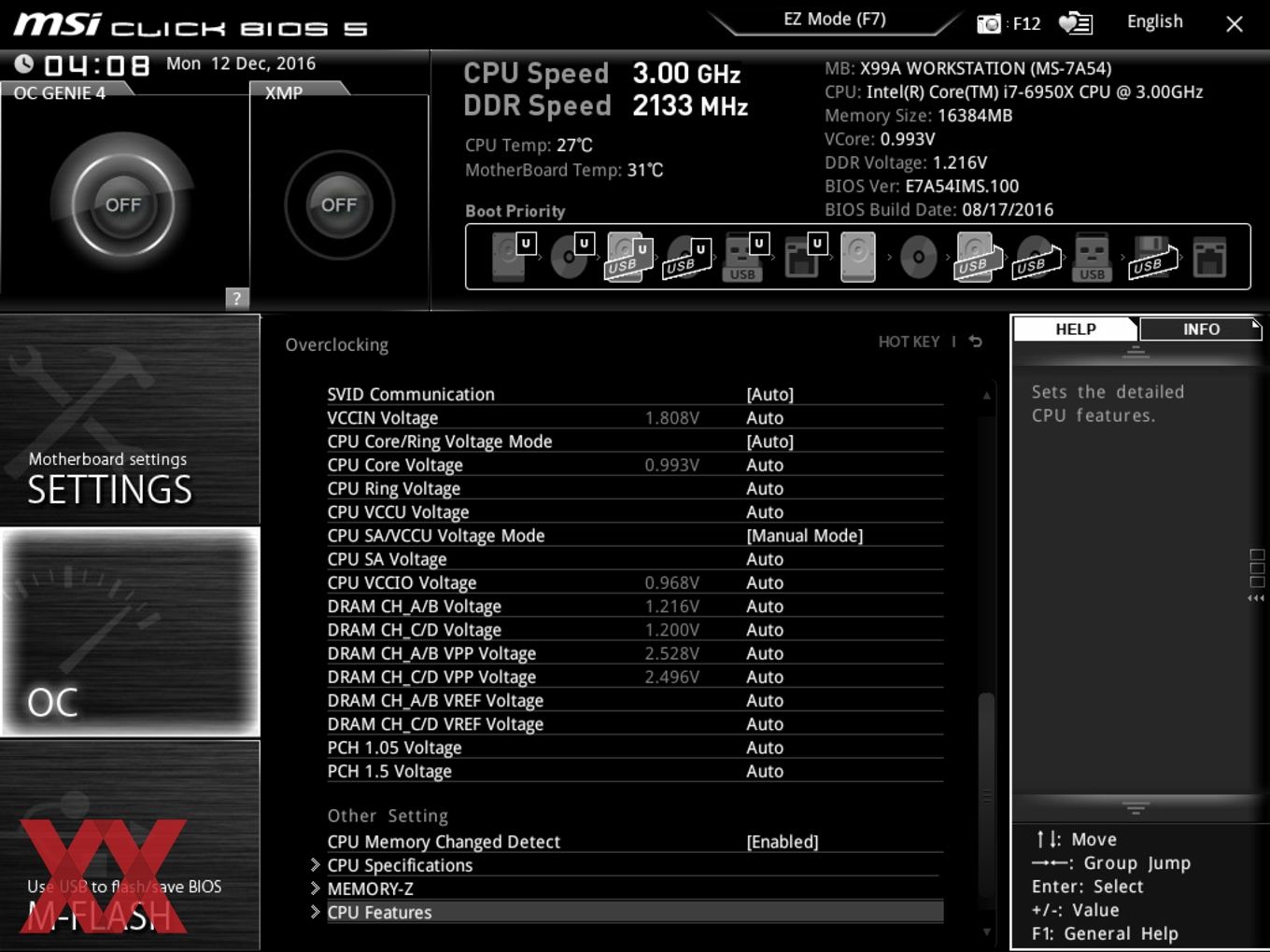Change language with the English selector

tap(1155, 21)
